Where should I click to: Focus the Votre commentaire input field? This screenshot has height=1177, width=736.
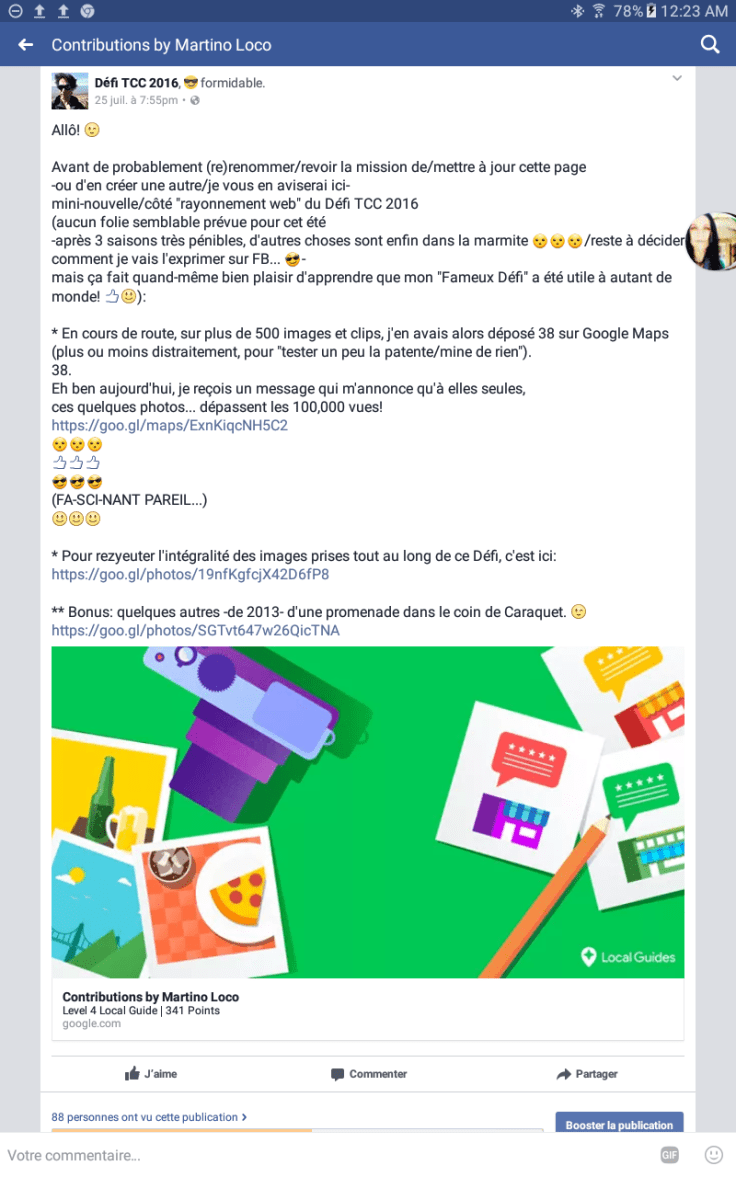(323, 1155)
